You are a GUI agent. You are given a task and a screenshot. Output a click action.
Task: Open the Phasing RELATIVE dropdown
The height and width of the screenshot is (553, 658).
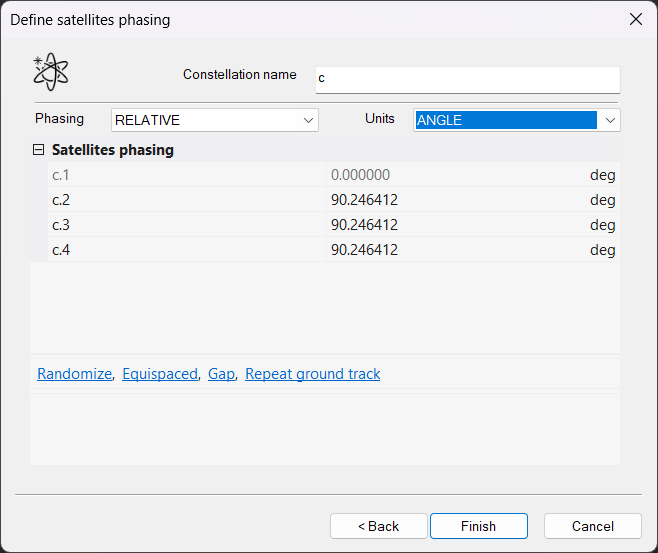click(x=214, y=120)
